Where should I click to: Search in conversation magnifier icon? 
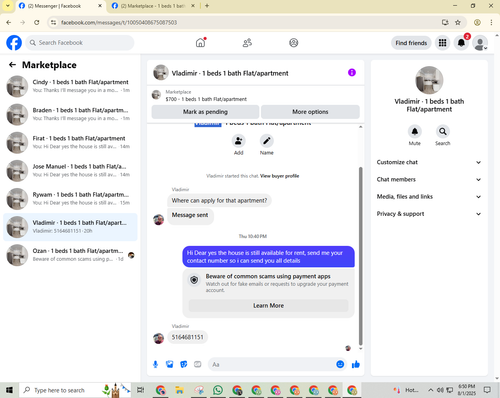pyautogui.click(x=443, y=131)
